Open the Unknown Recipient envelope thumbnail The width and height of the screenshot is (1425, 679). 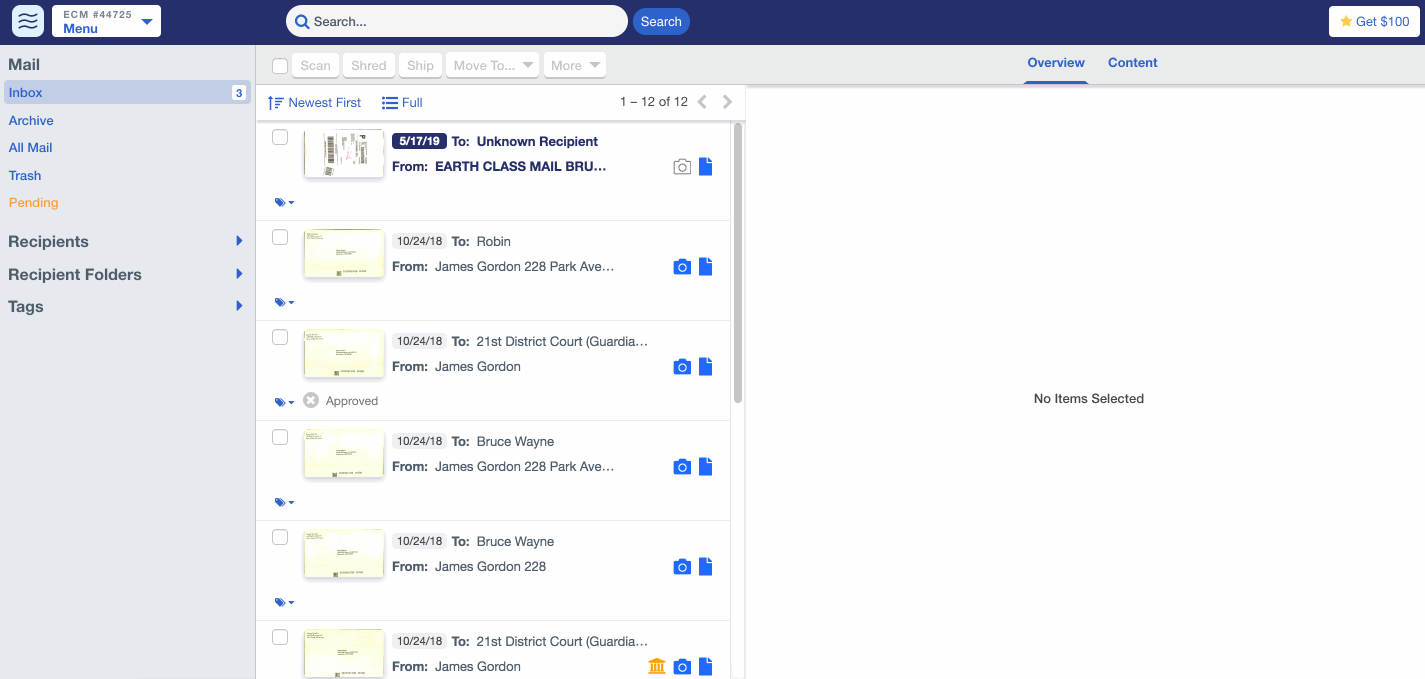[x=344, y=154]
